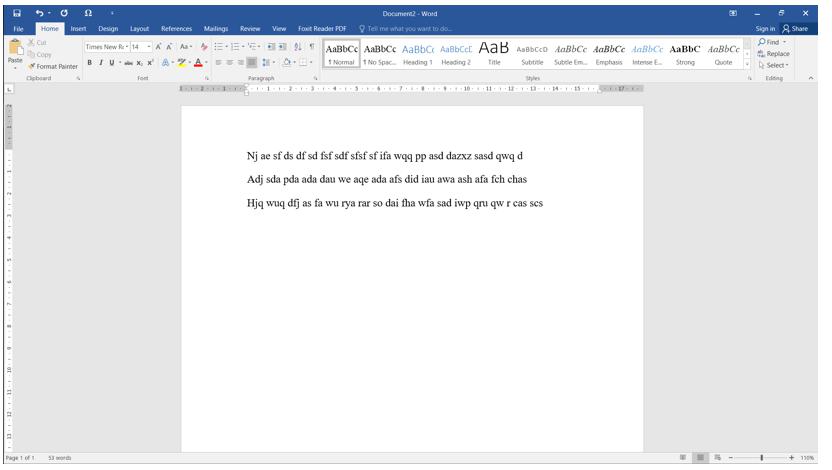Apply bullet list formatting
Screen dimensions: 832x470
219,47
